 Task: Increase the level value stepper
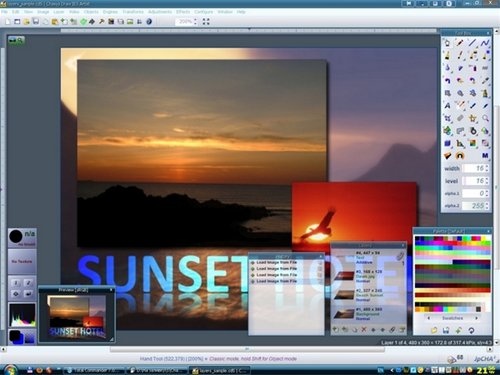(x=487, y=179)
